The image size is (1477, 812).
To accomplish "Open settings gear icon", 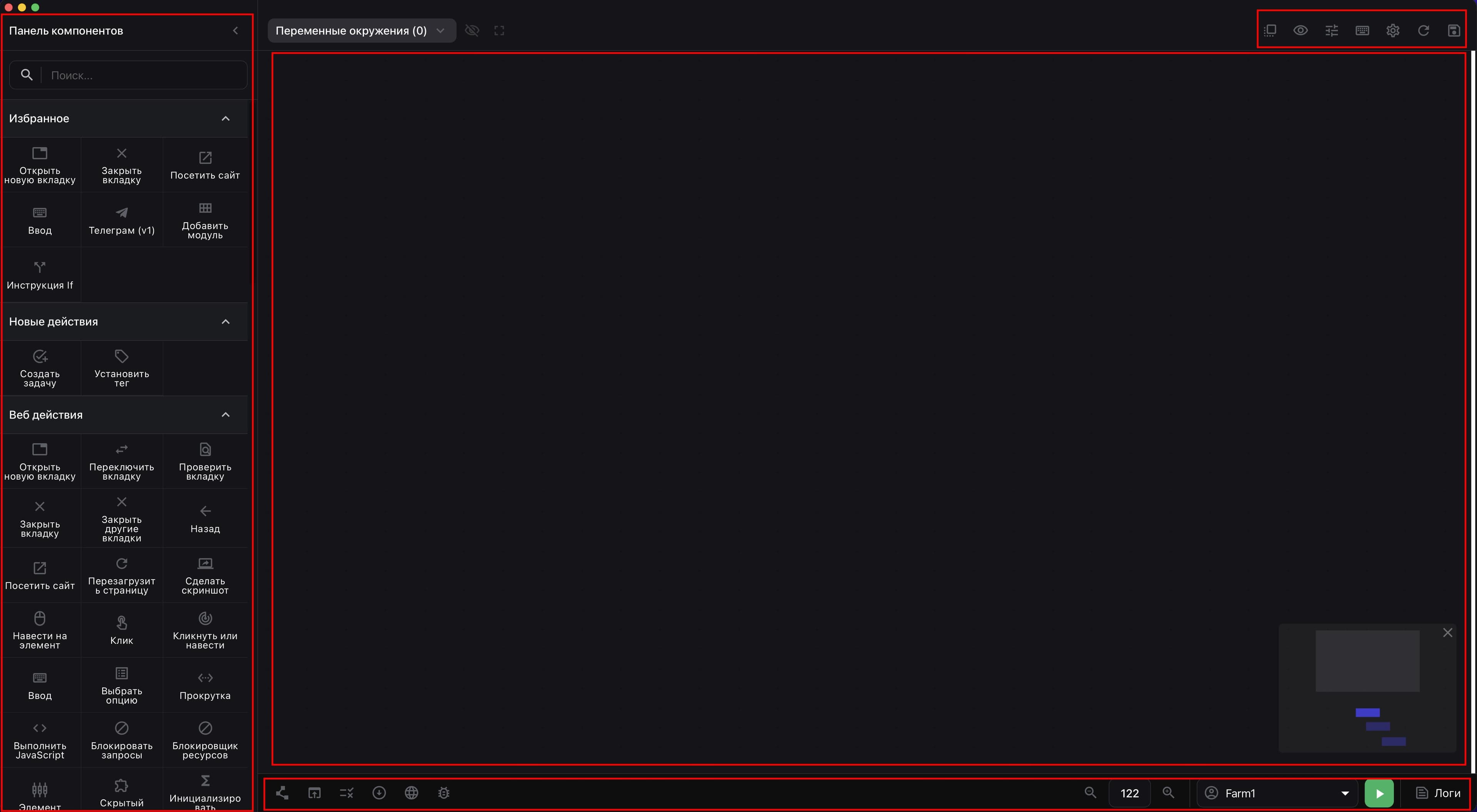I will point(1393,30).
